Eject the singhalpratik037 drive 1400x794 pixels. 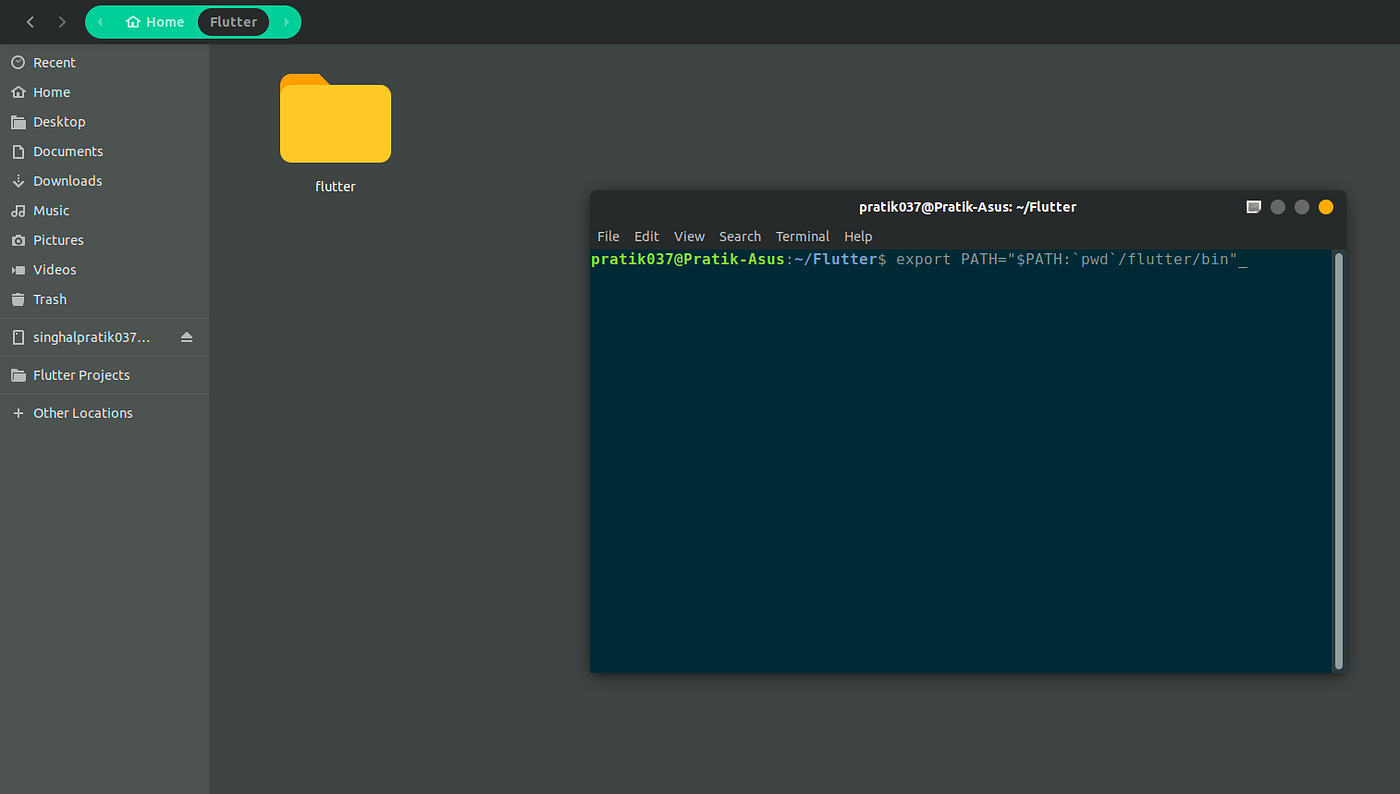click(187, 337)
